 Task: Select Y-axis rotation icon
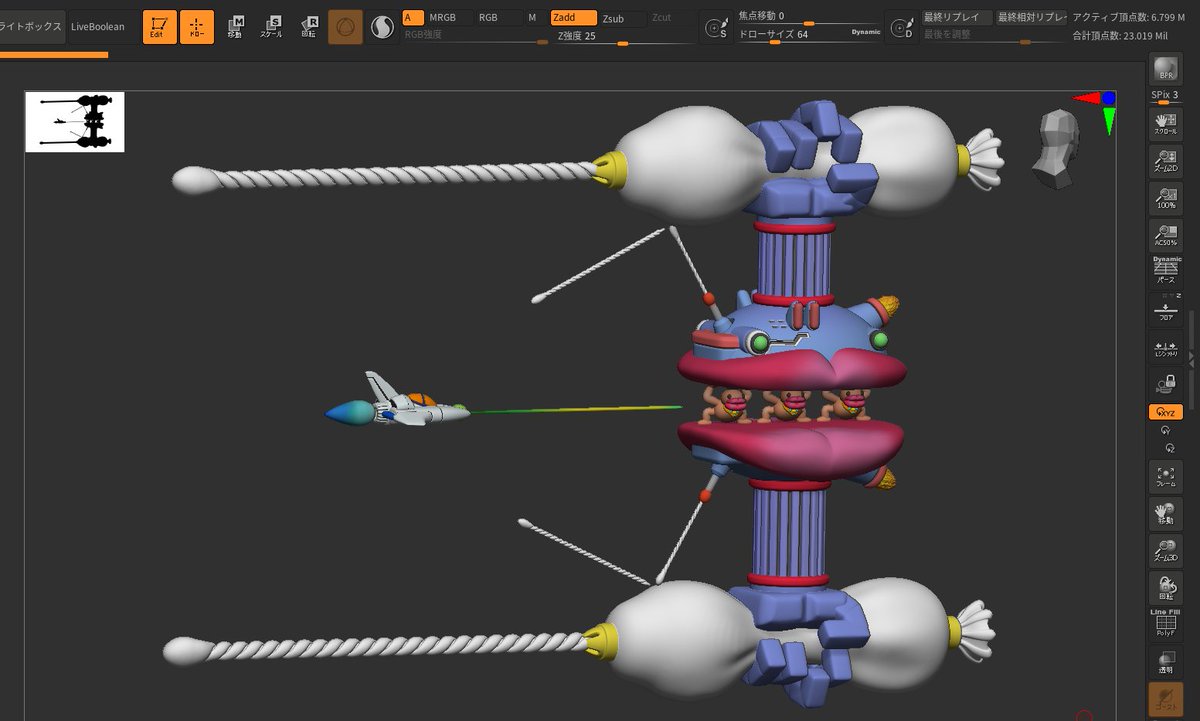point(1165,430)
